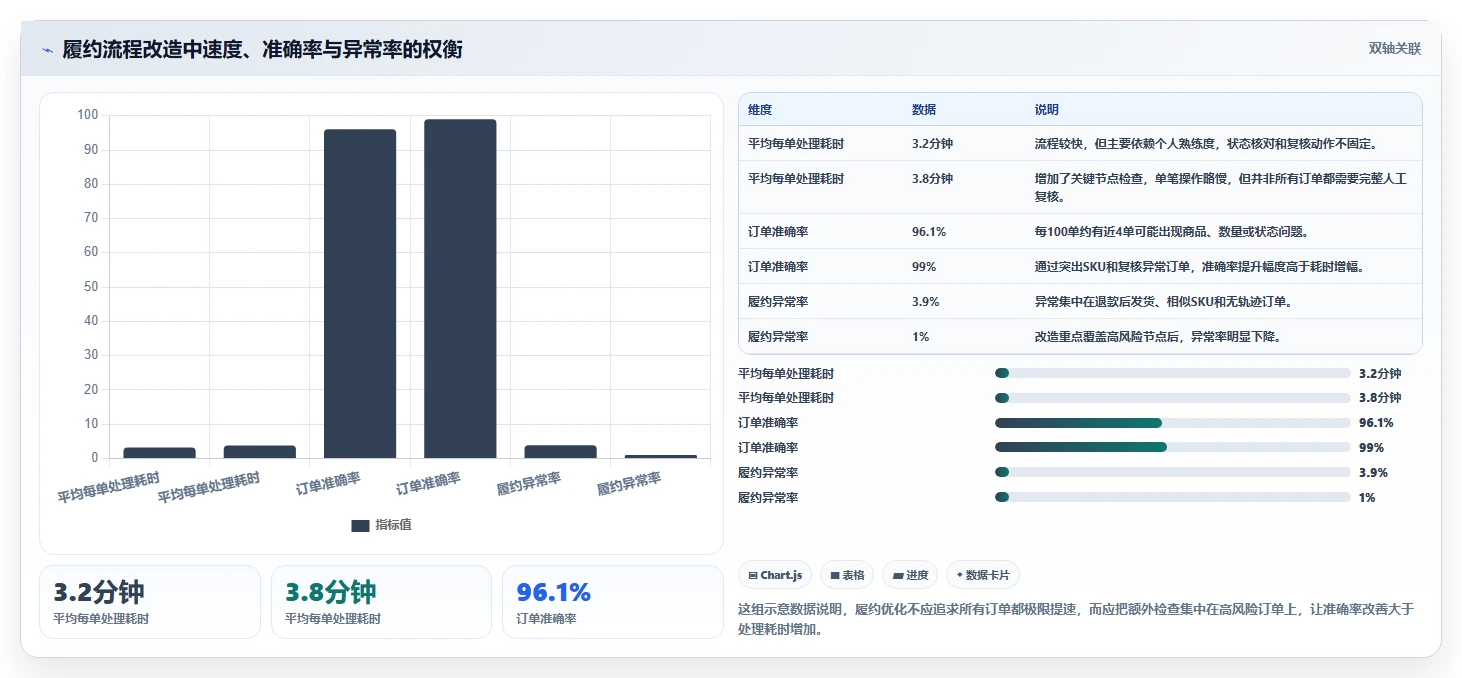This screenshot has width=1462, height=678.
Task: Click the 双轴关联 label in header
Action: [1395, 49]
